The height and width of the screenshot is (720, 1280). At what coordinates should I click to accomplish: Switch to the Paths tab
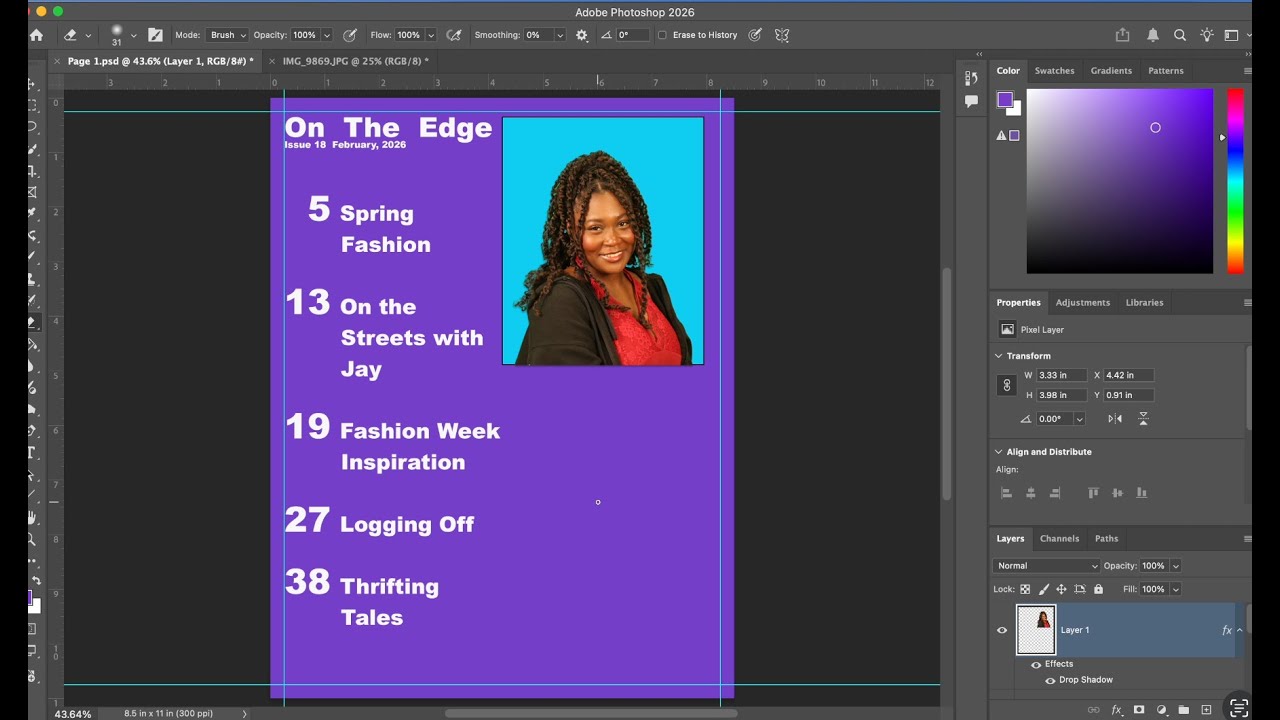(x=1106, y=538)
